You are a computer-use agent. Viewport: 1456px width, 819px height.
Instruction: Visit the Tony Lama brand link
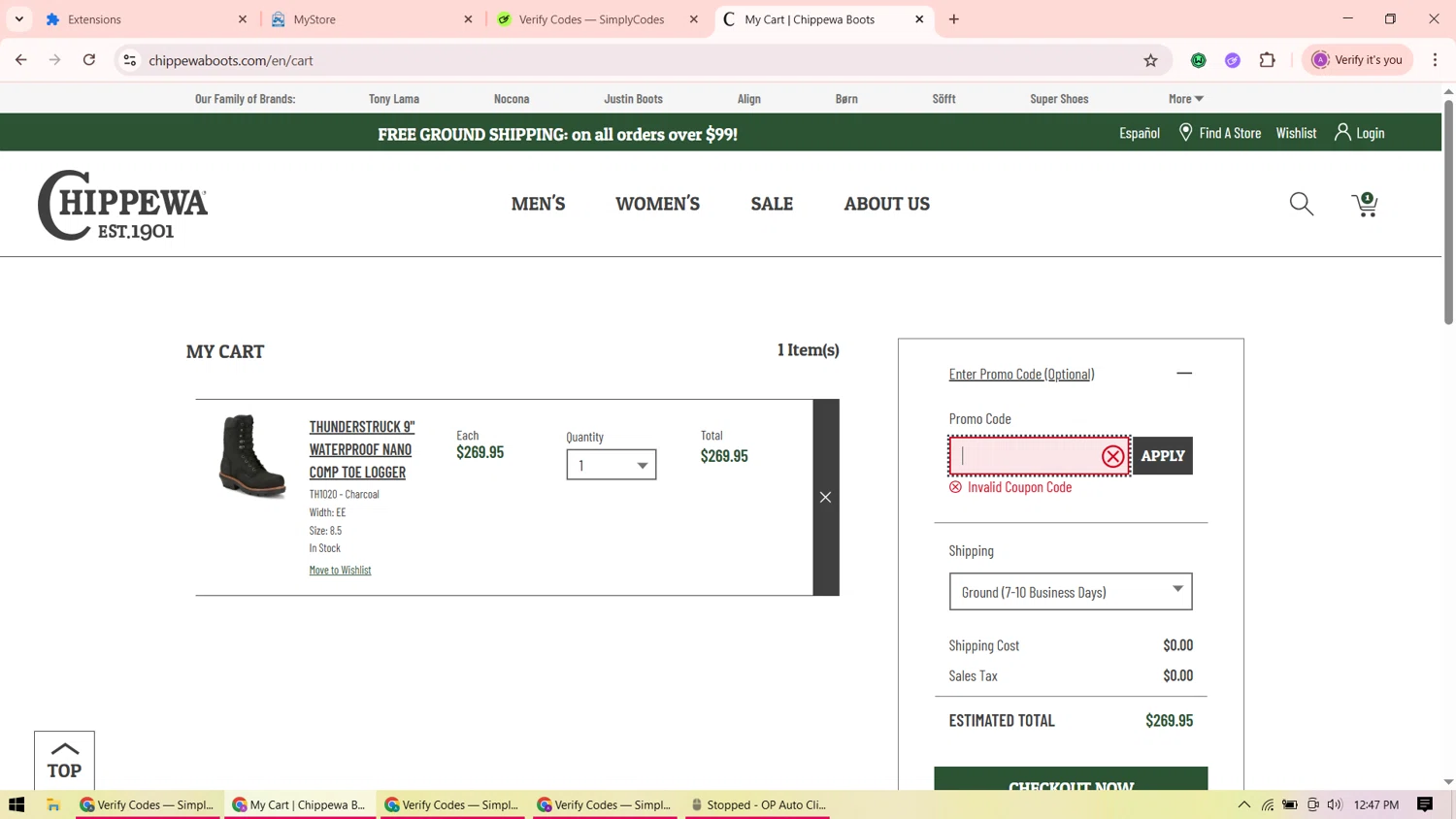[x=394, y=99]
